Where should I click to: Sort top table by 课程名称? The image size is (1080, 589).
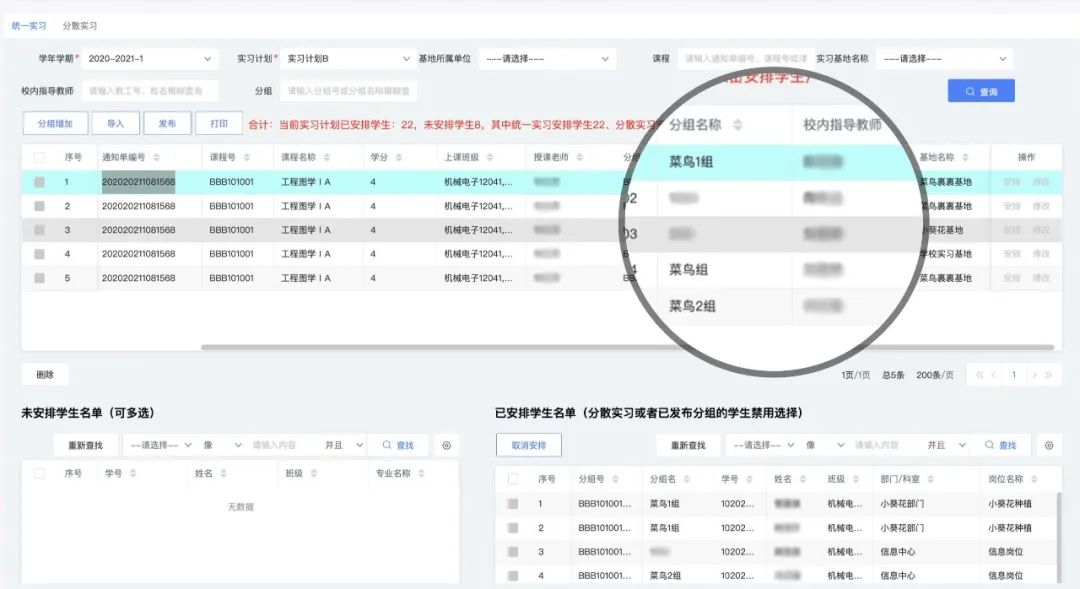(x=326, y=158)
